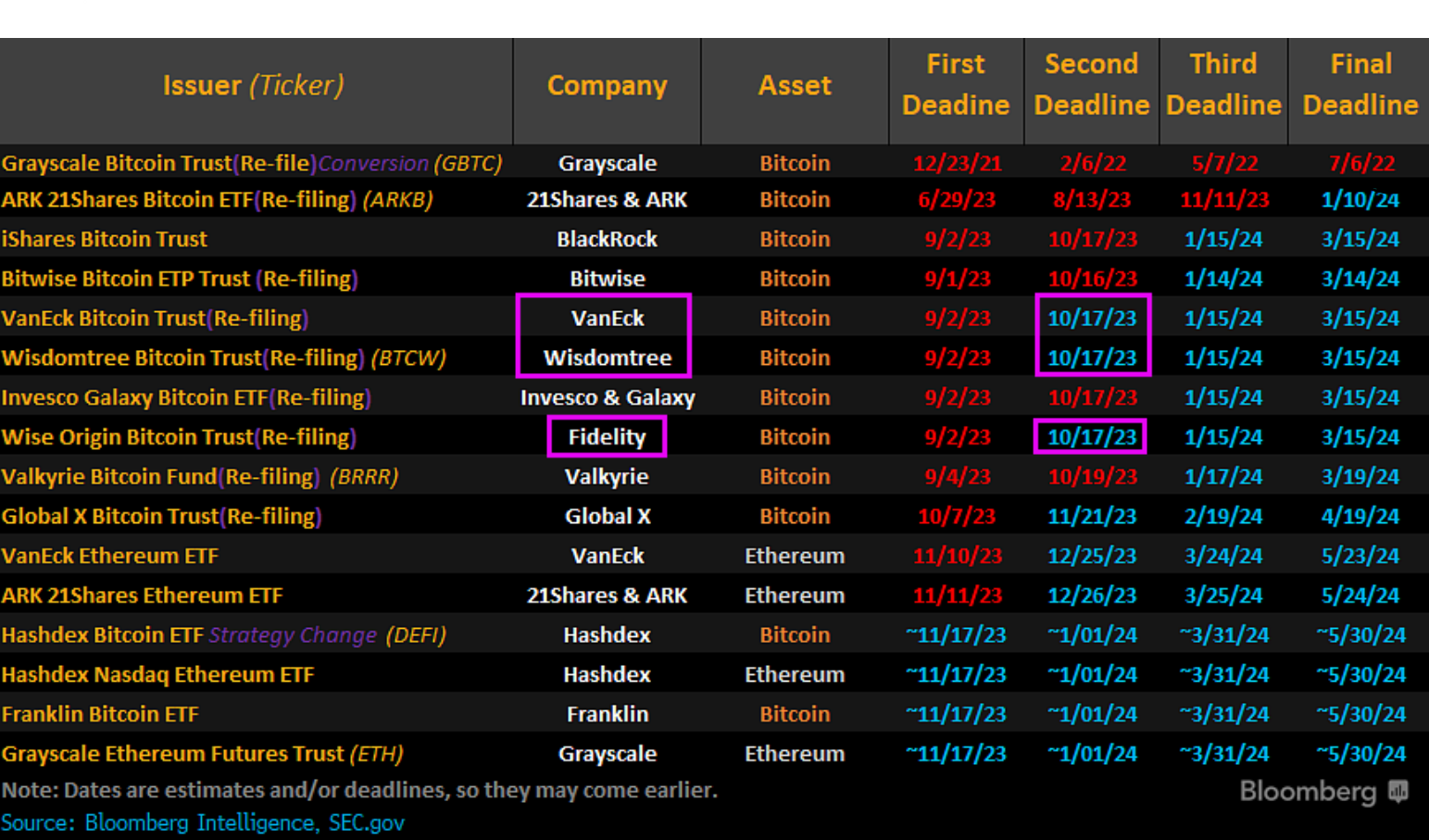
Task: Select the Hashdex Bitcoin ETF (DEFI) issuer
Action: tap(223, 635)
